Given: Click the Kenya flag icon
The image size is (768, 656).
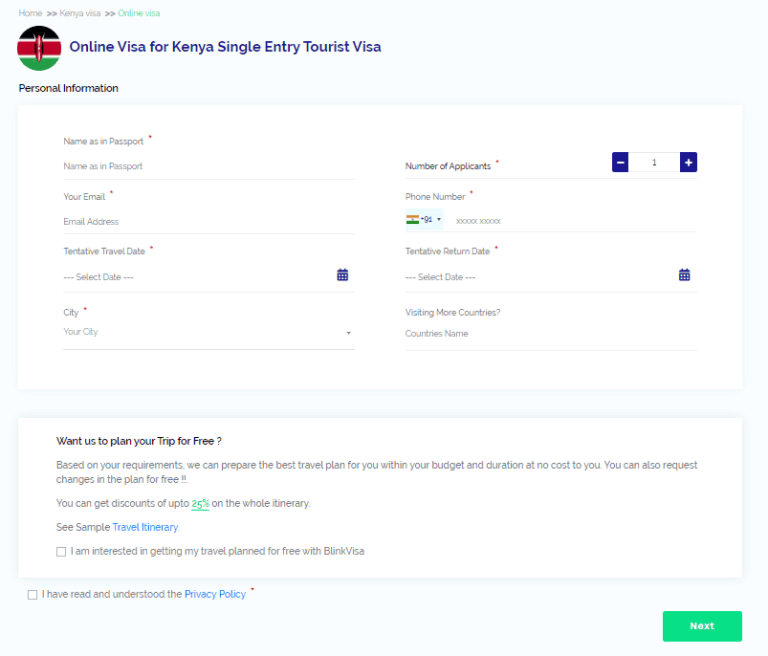Looking at the screenshot, I should [40, 48].
